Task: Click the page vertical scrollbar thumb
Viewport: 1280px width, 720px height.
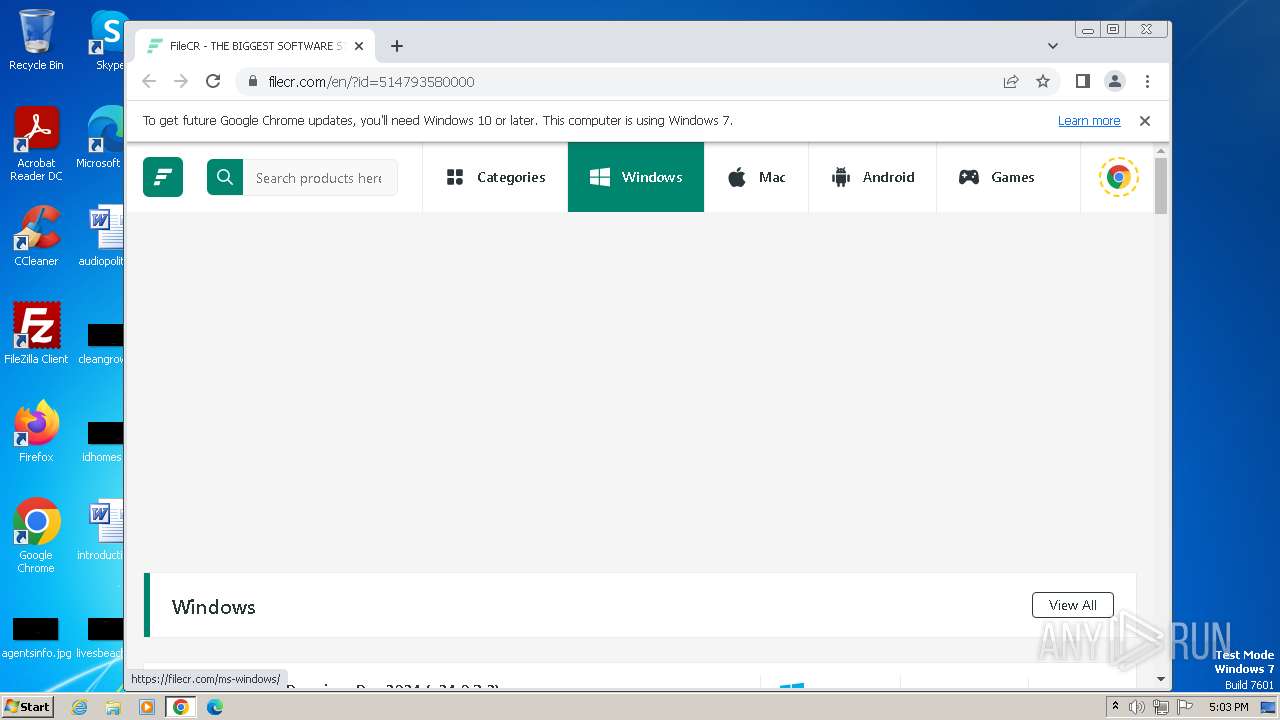Action: pyautogui.click(x=1161, y=185)
